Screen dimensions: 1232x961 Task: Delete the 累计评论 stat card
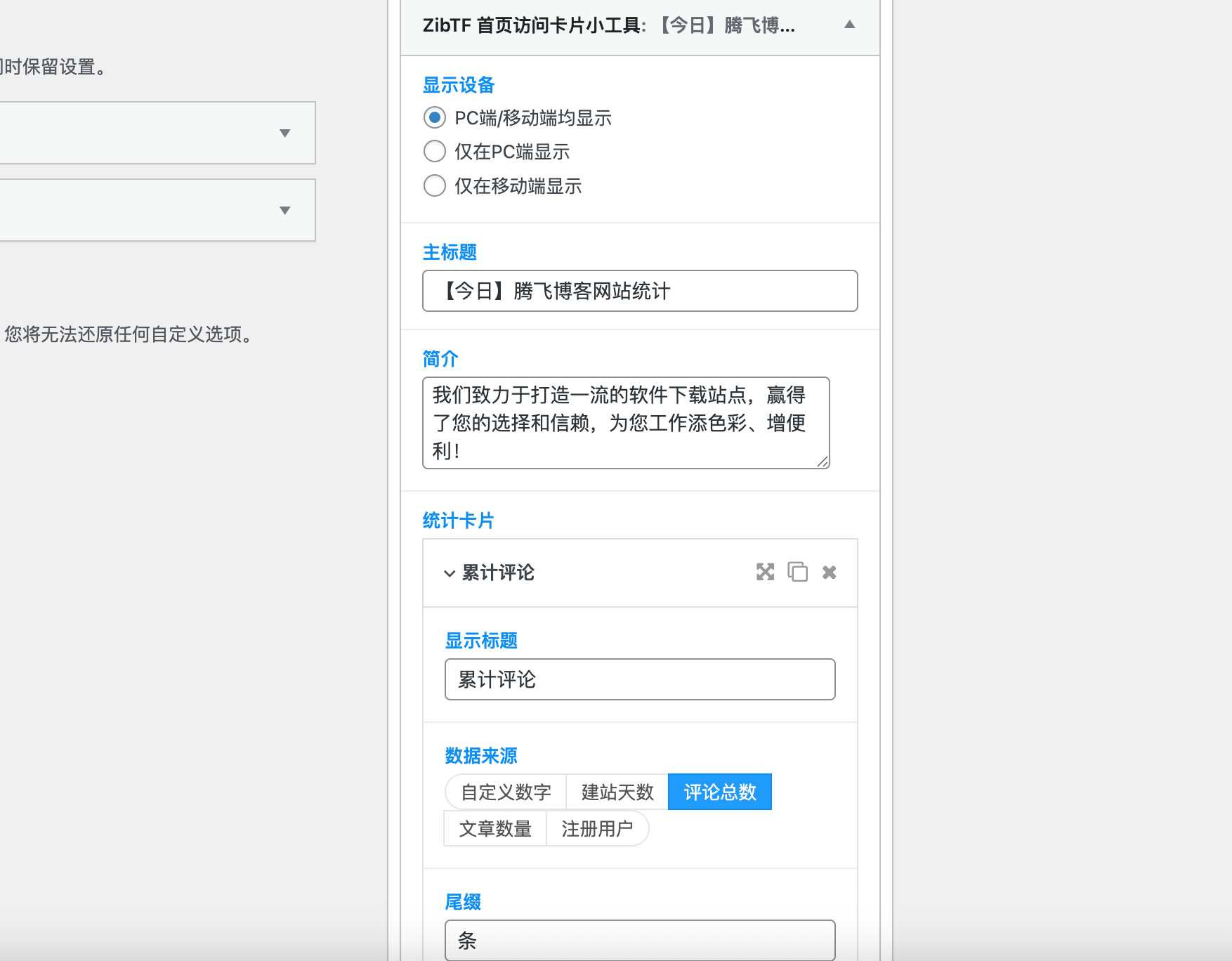coord(829,573)
